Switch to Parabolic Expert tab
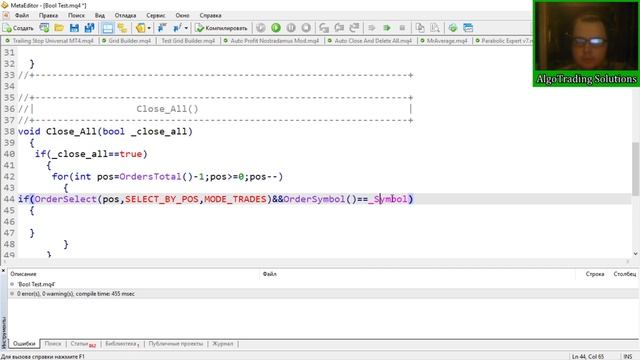 [x=503, y=41]
